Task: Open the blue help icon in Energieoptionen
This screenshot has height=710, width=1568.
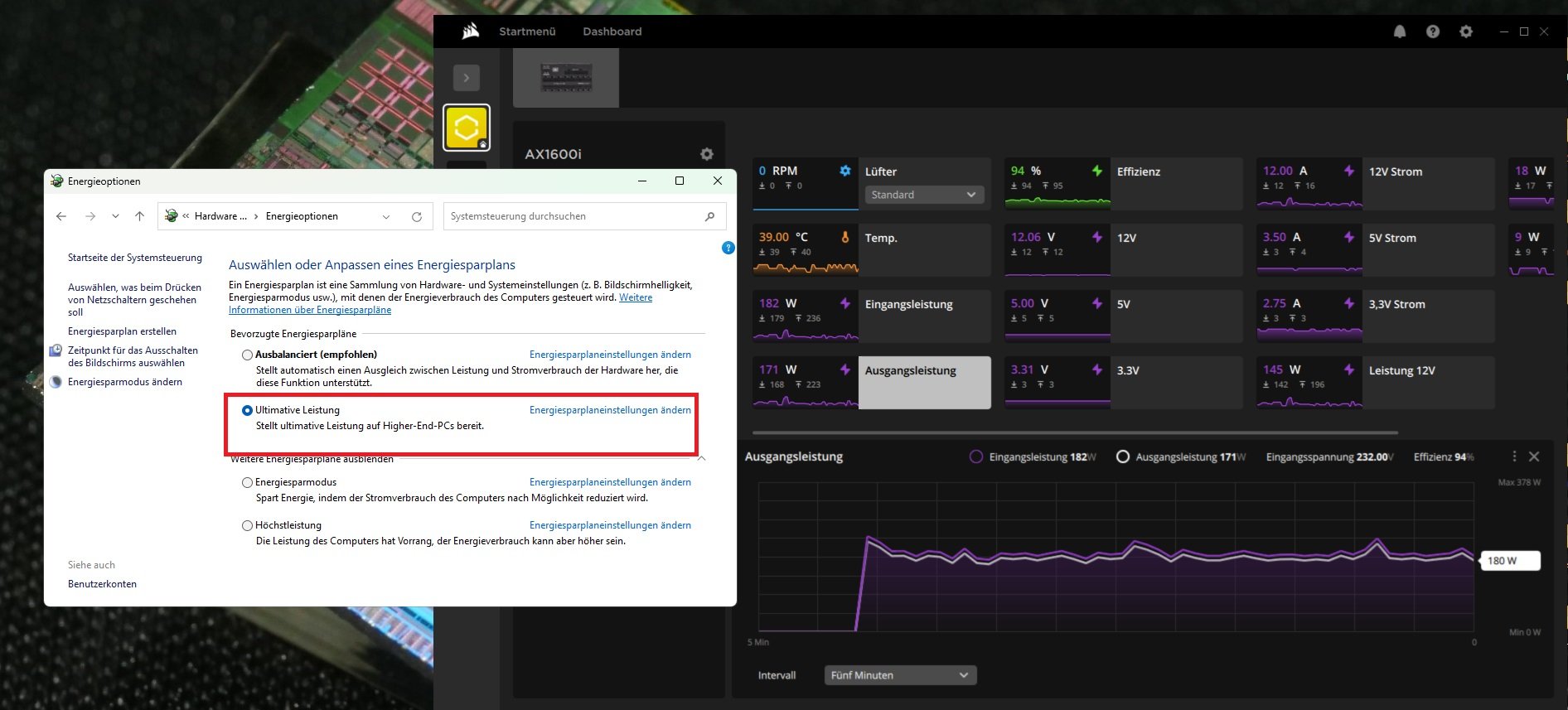Action: pyautogui.click(x=728, y=248)
